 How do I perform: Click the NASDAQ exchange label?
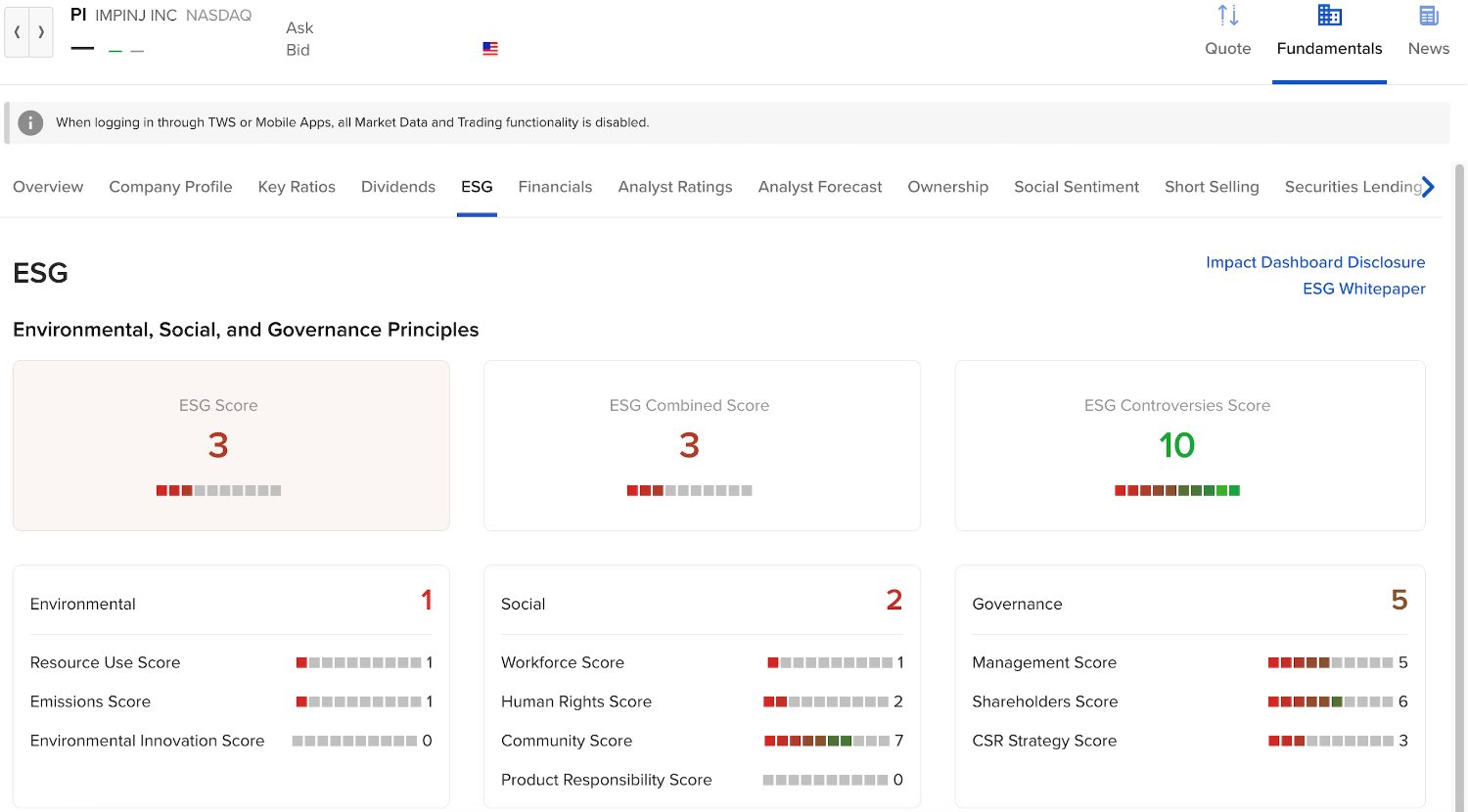[218, 16]
